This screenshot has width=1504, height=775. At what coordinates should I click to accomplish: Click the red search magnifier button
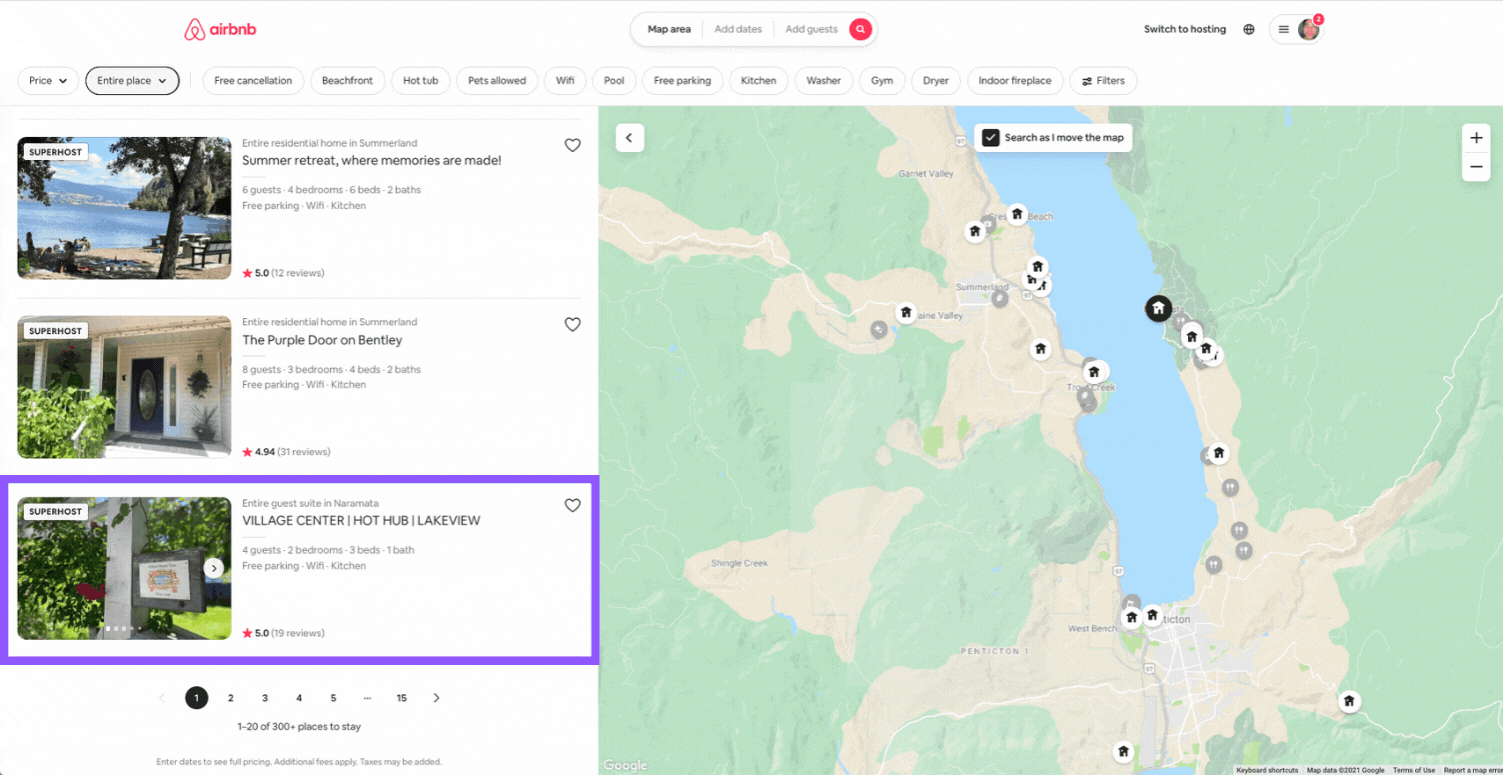(x=860, y=30)
